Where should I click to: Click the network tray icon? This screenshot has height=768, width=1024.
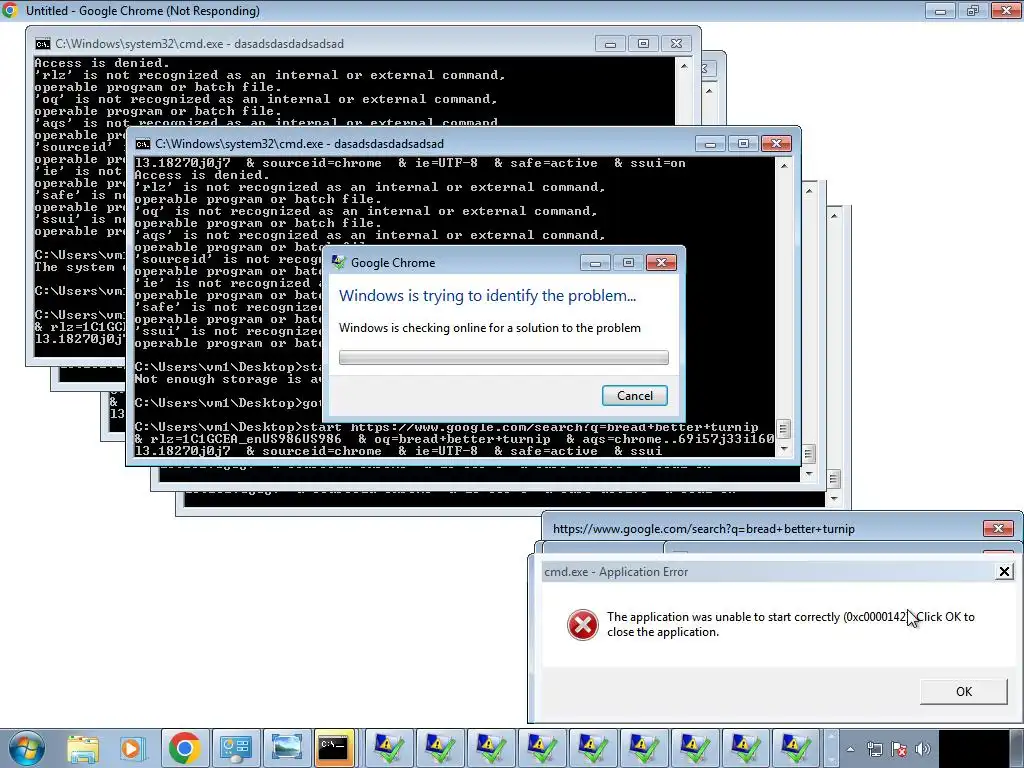click(874, 749)
